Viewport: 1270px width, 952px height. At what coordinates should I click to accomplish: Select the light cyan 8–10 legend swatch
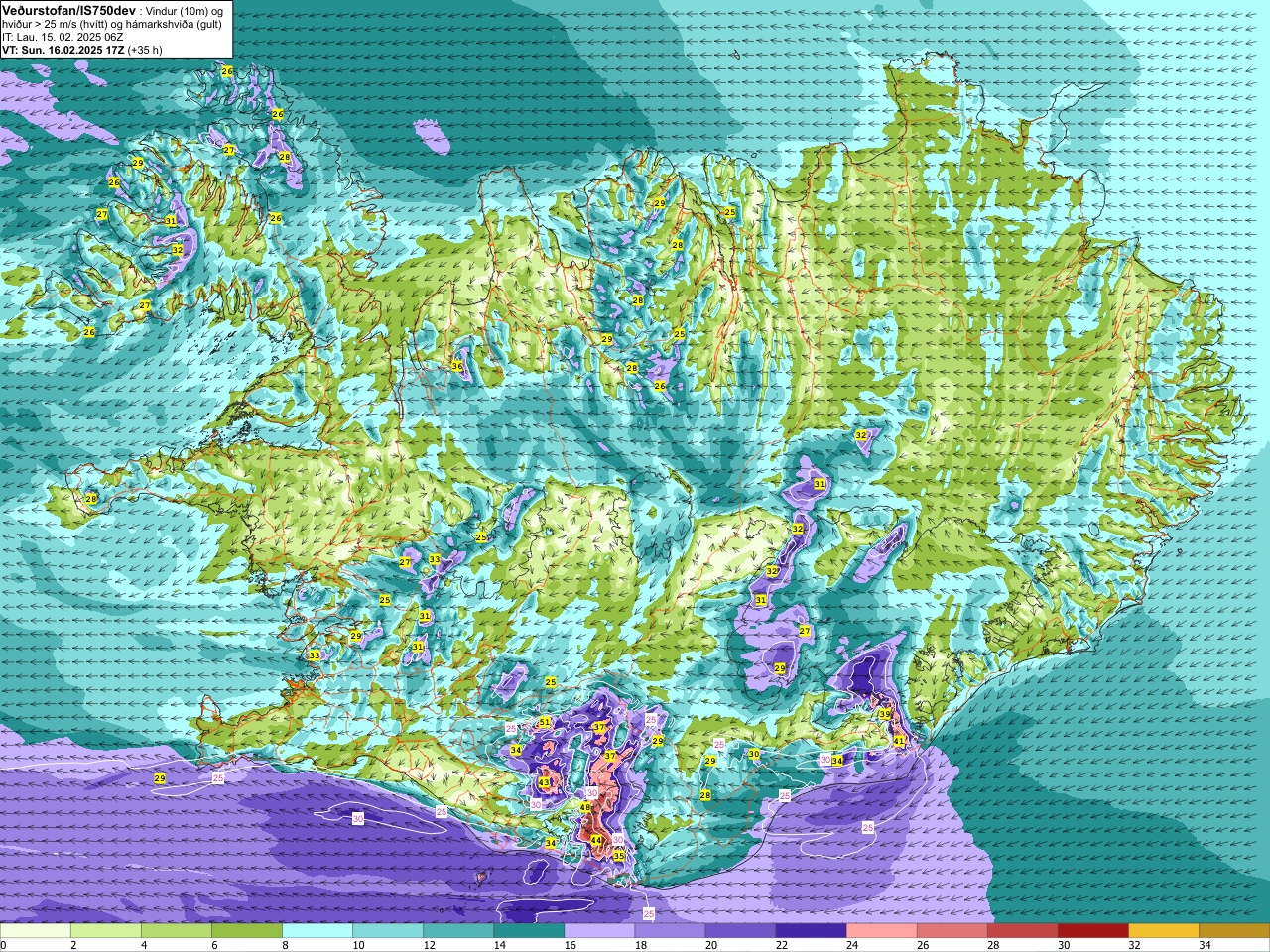coord(317,931)
